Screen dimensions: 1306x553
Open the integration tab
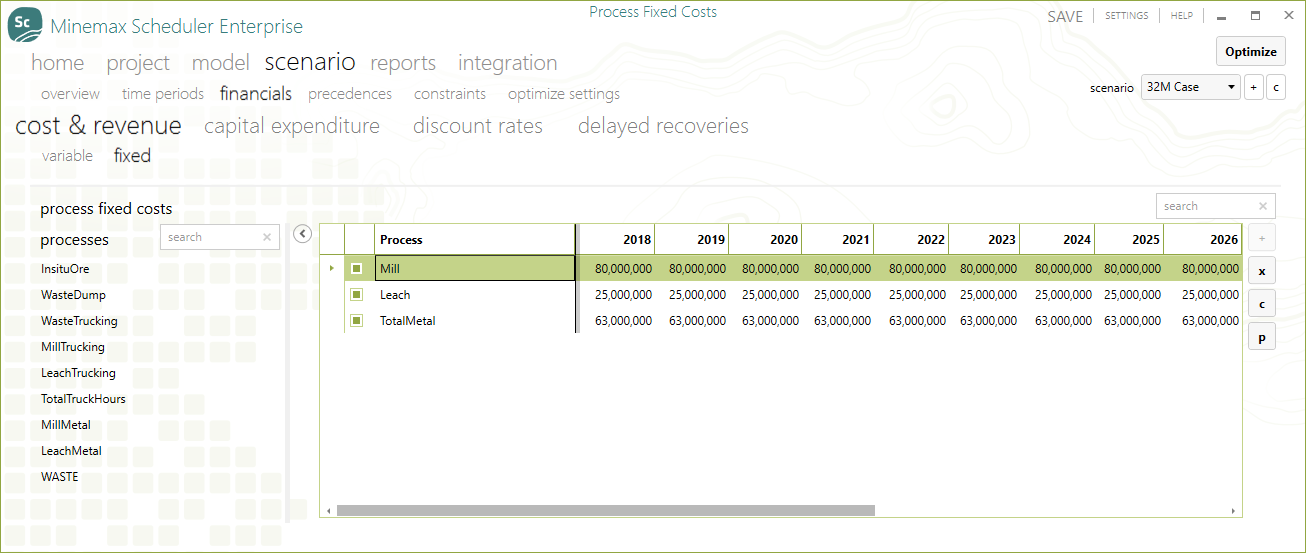[x=508, y=62]
